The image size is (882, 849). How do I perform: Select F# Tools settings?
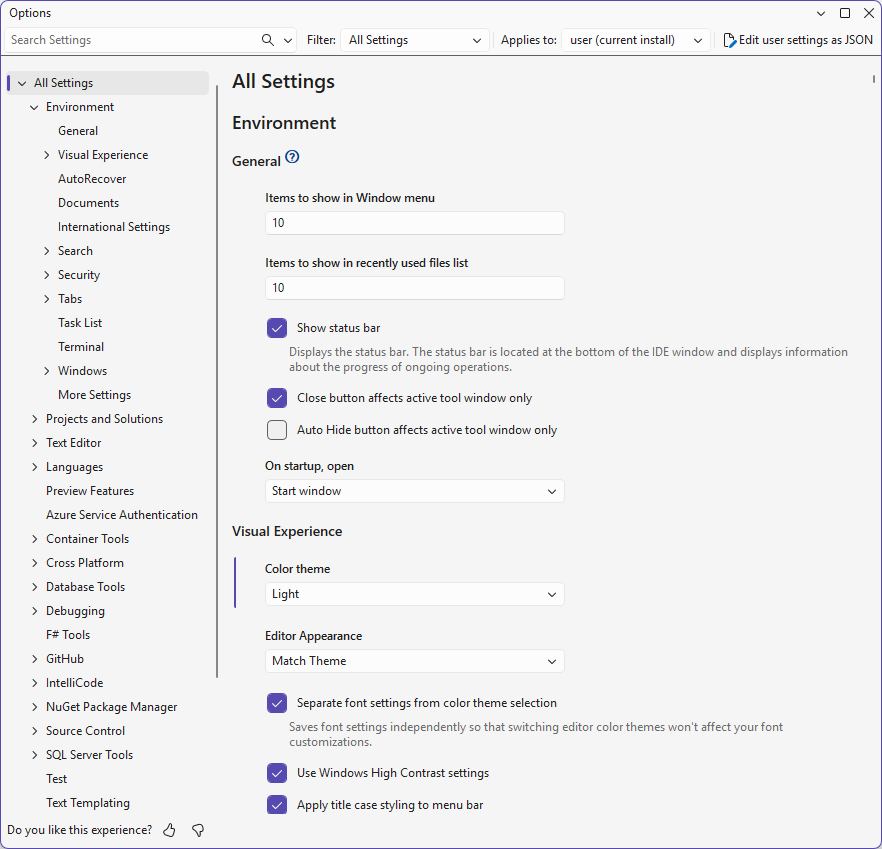pos(68,635)
